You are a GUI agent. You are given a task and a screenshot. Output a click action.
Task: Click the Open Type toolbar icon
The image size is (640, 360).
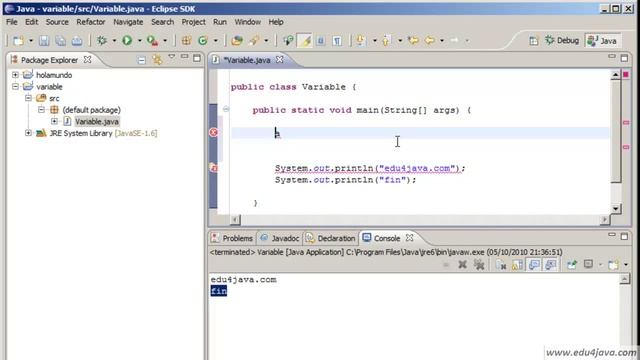click(x=237, y=40)
